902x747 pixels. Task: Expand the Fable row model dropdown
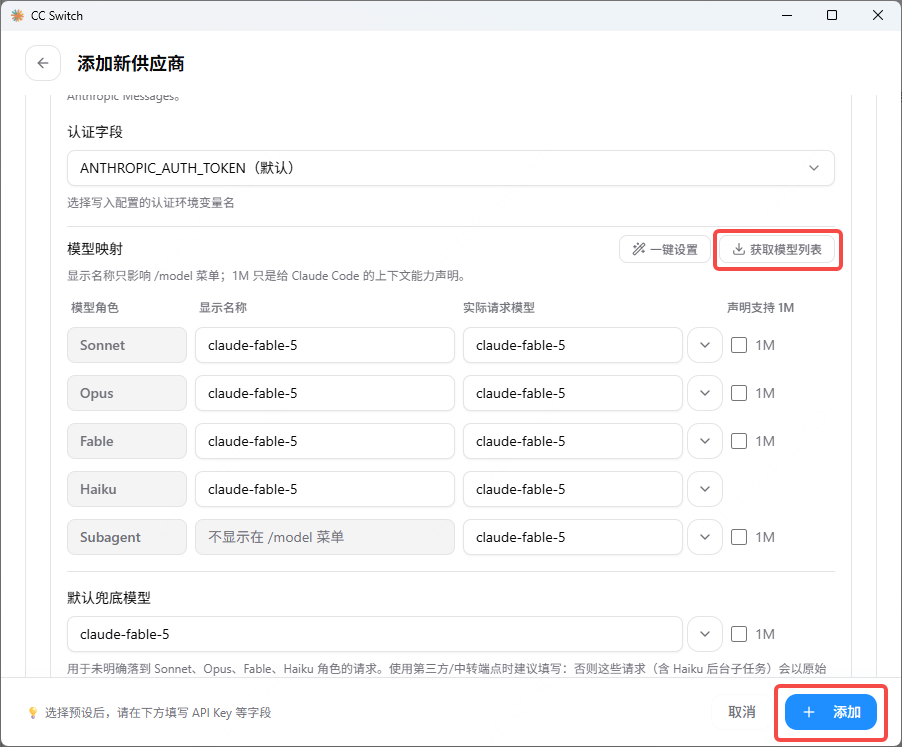pyautogui.click(x=705, y=441)
